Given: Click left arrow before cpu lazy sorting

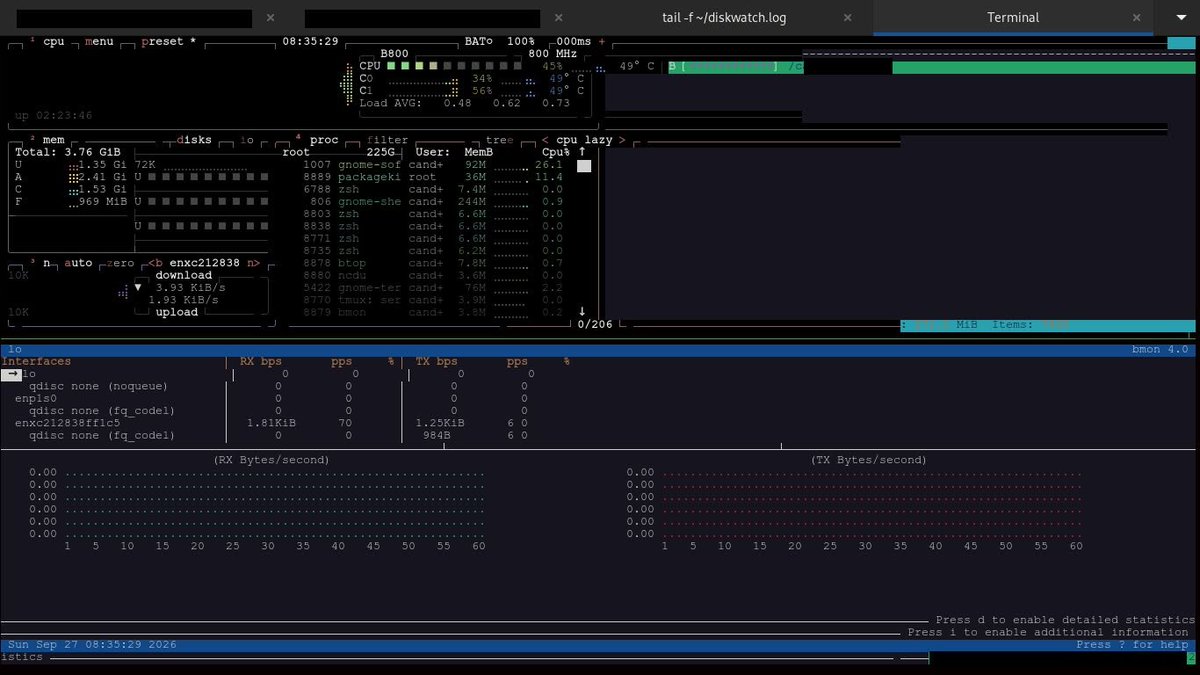Looking at the screenshot, I should coord(546,140).
